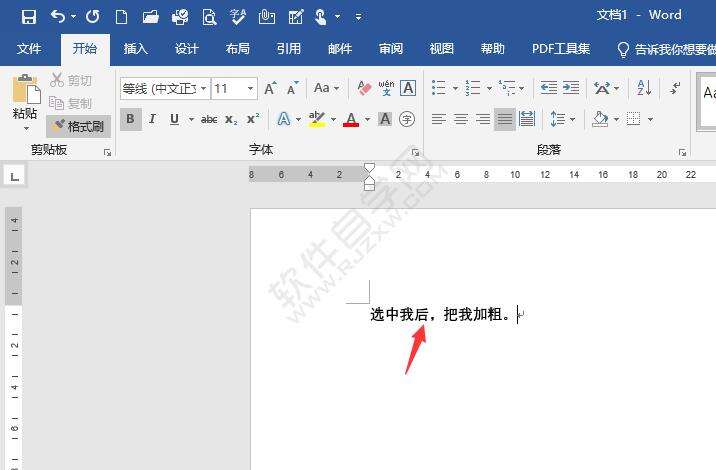716x470 pixels.
Task: Create a new blank document icon
Action: click(x=121, y=17)
